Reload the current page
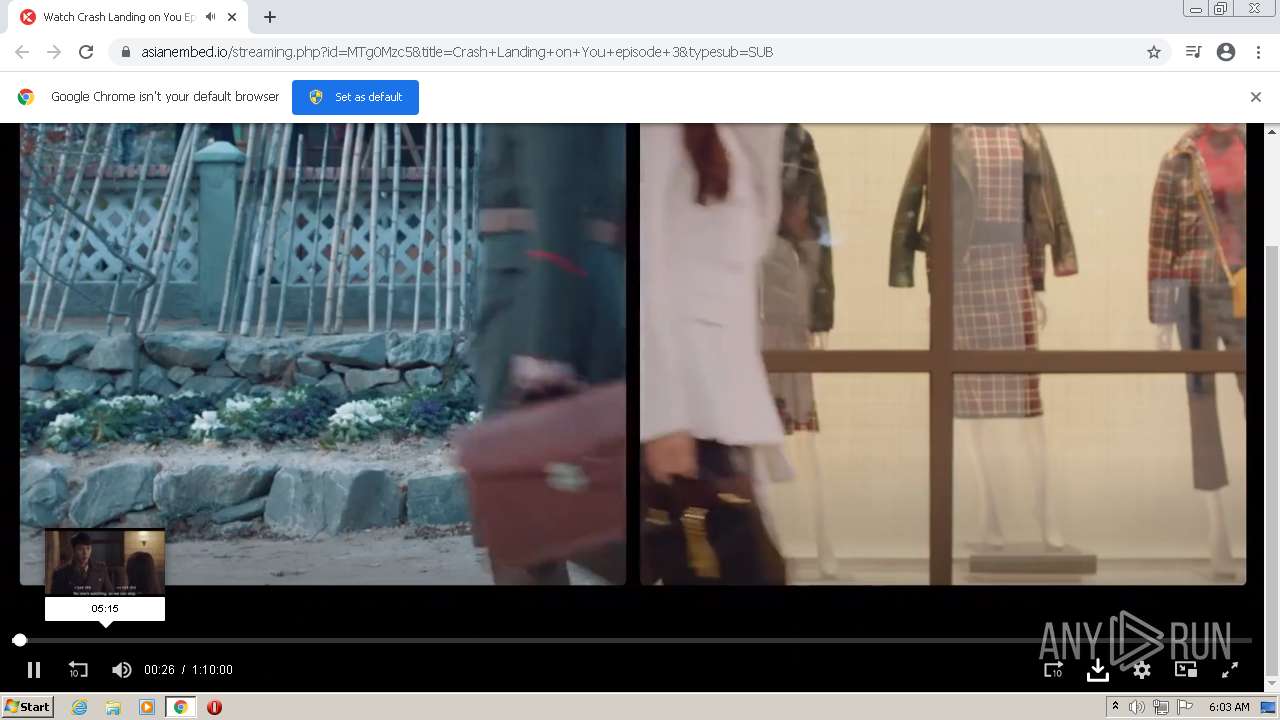 (x=86, y=52)
